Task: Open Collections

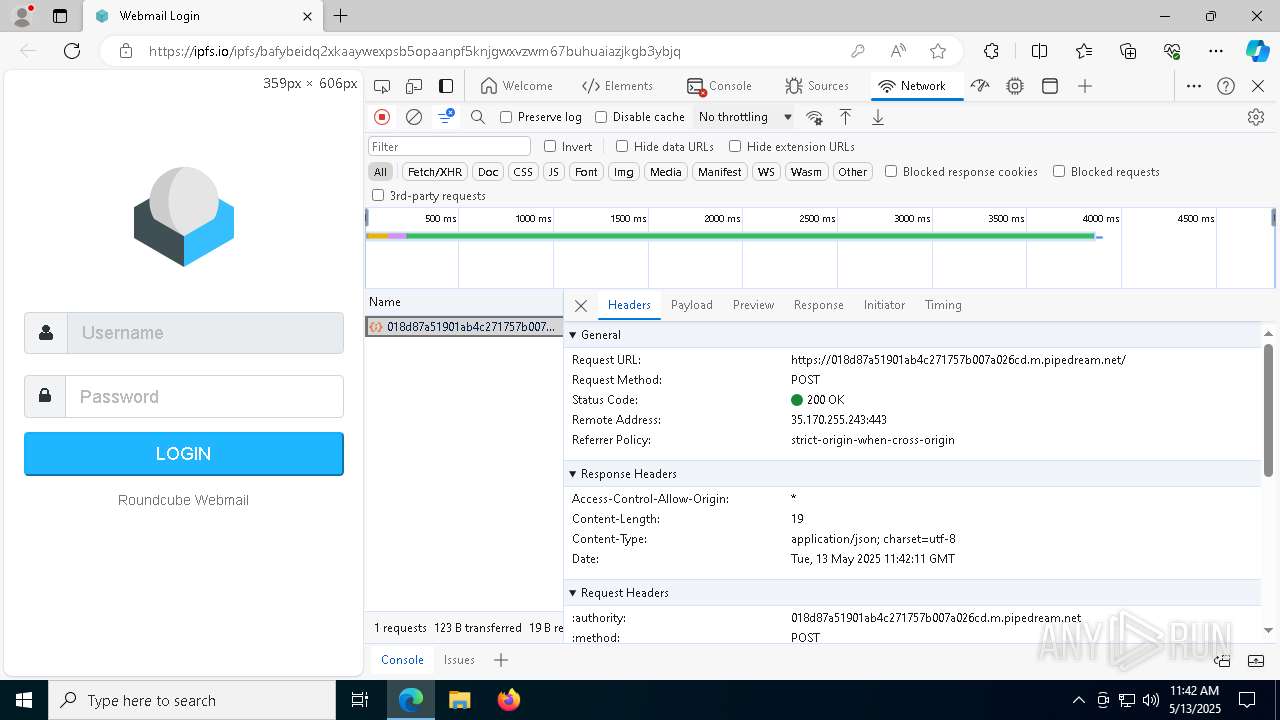Action: 1128,51
